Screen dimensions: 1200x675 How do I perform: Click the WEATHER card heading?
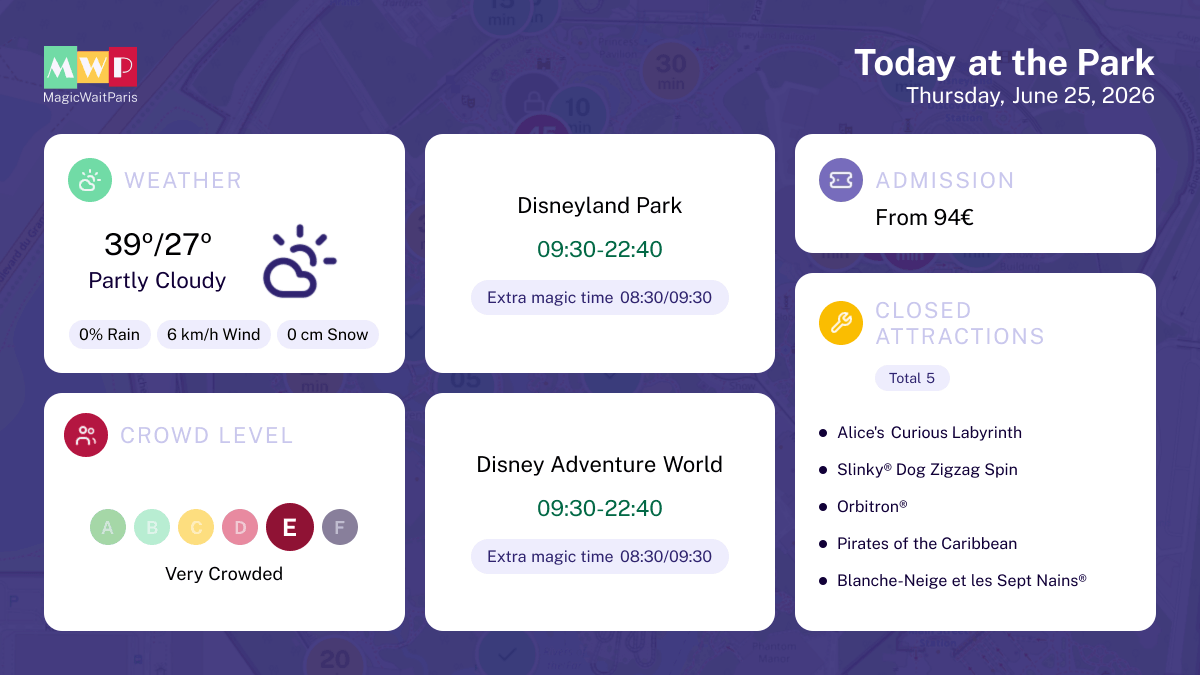(x=183, y=181)
